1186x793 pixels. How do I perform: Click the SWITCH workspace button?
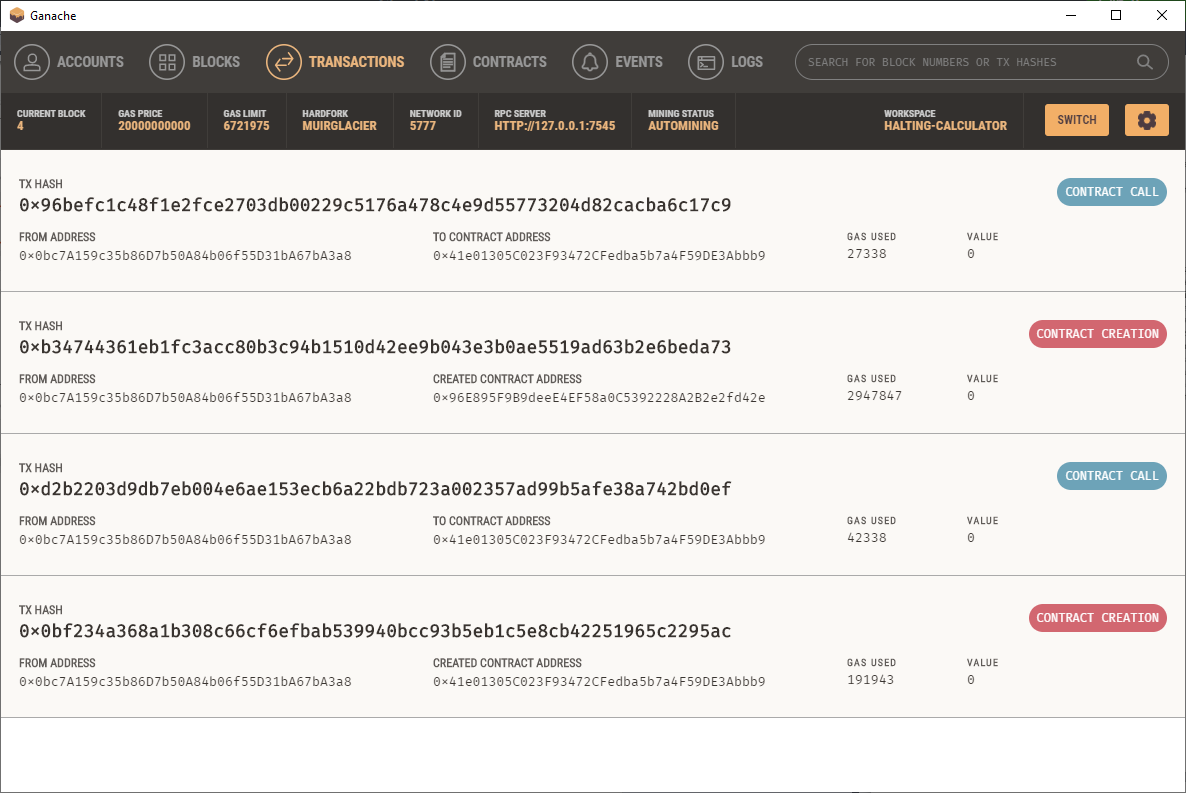coord(1076,119)
